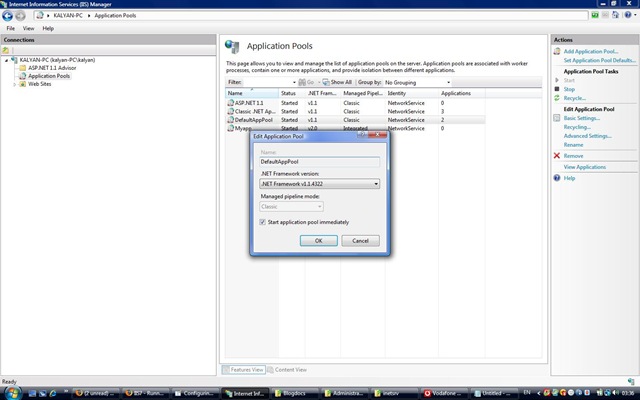Switch to the Features View tab
Screen dimensions: 640x400
click(244, 370)
